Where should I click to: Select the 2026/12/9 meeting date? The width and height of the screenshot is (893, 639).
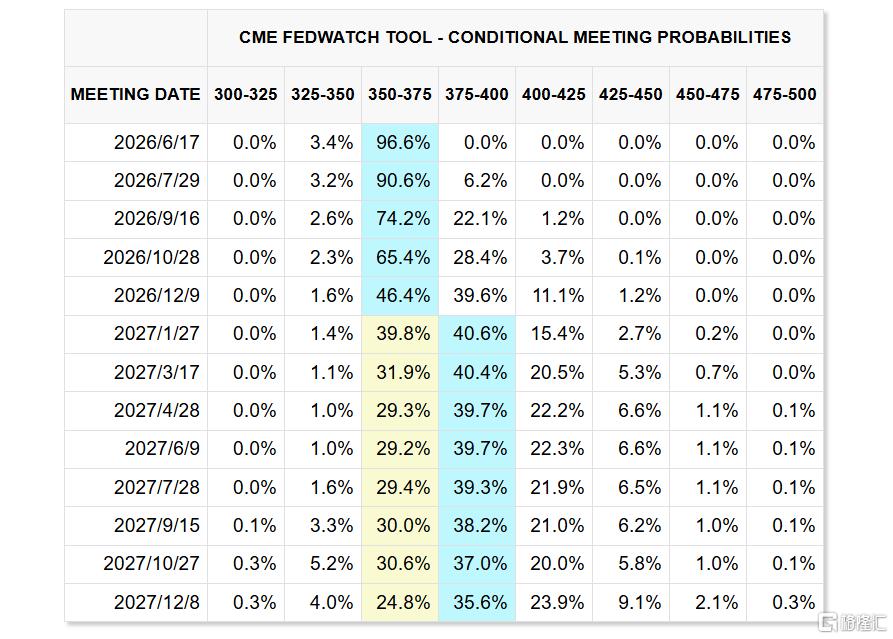(157, 296)
